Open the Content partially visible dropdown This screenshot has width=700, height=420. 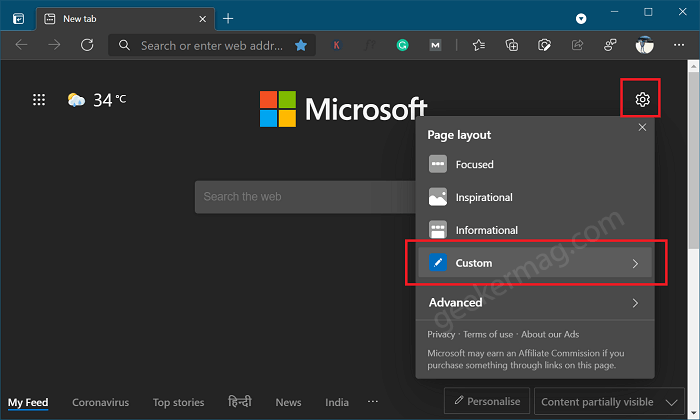(609, 402)
